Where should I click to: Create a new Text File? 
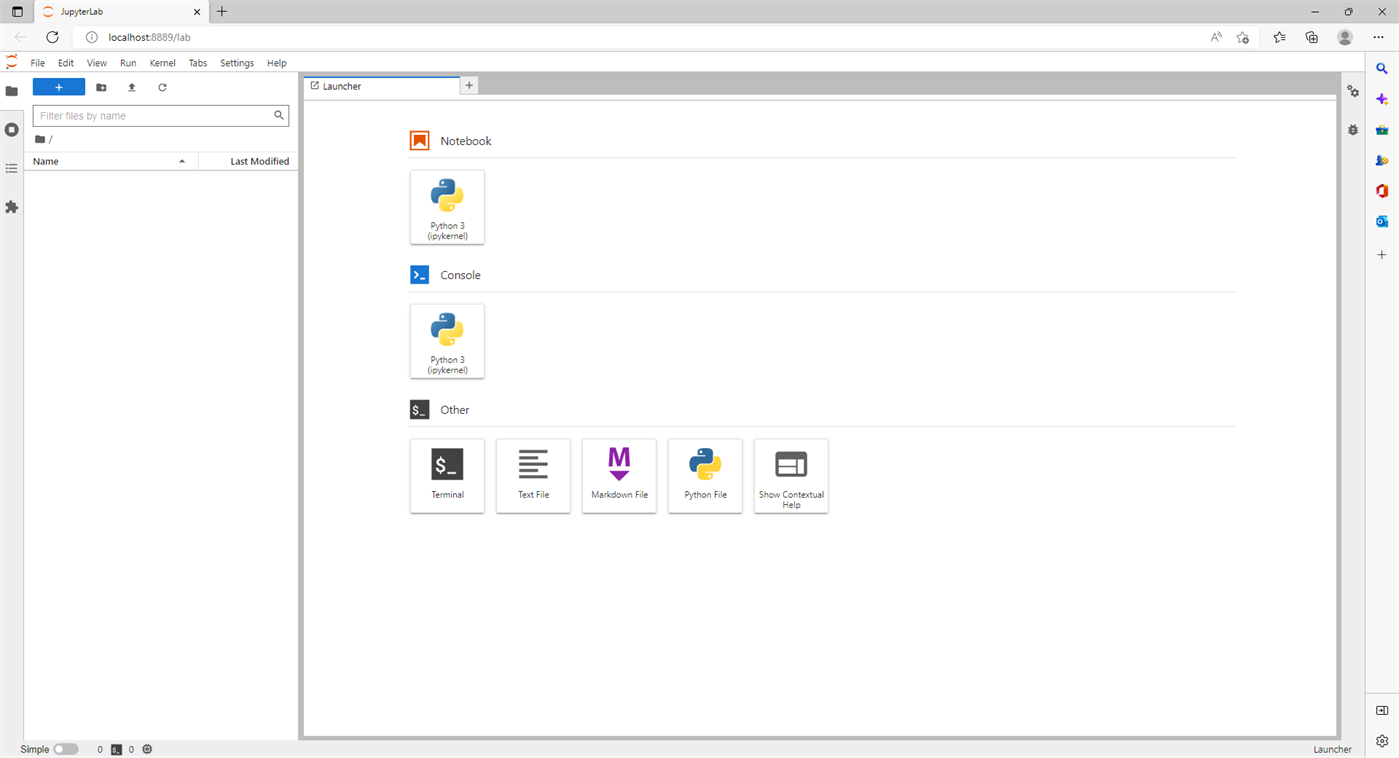click(x=533, y=476)
